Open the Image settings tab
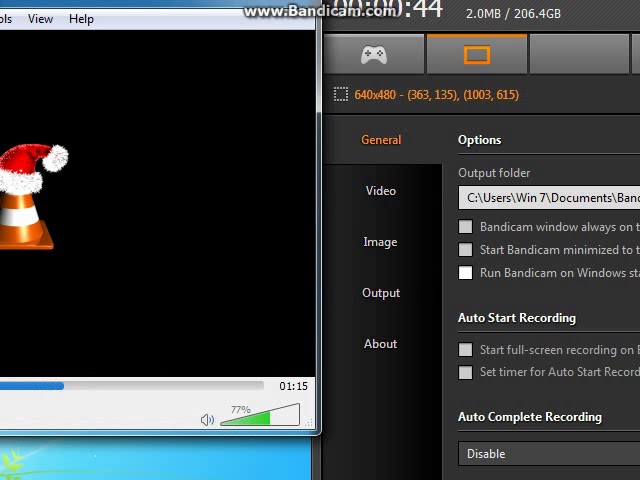Viewport: 640px width, 480px height. [380, 242]
